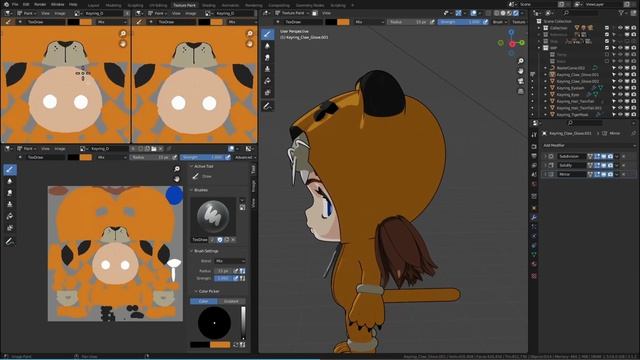Hide Keyring_Eyelash in viewport via eye icon

pos(620,88)
